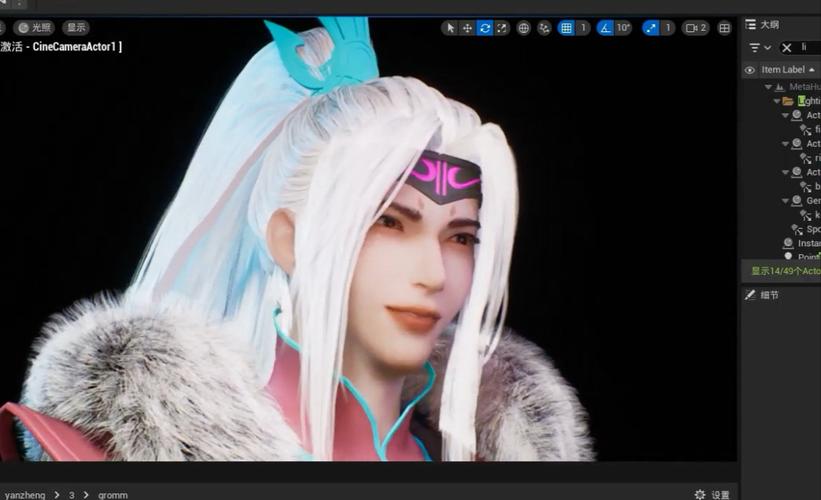Choose the Scale gizmo tool

pos(502,28)
